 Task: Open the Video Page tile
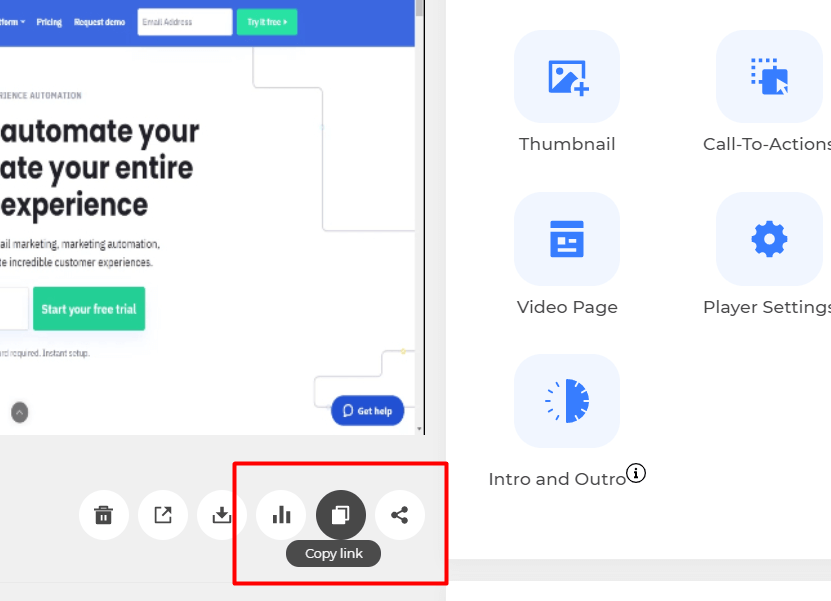tap(567, 239)
